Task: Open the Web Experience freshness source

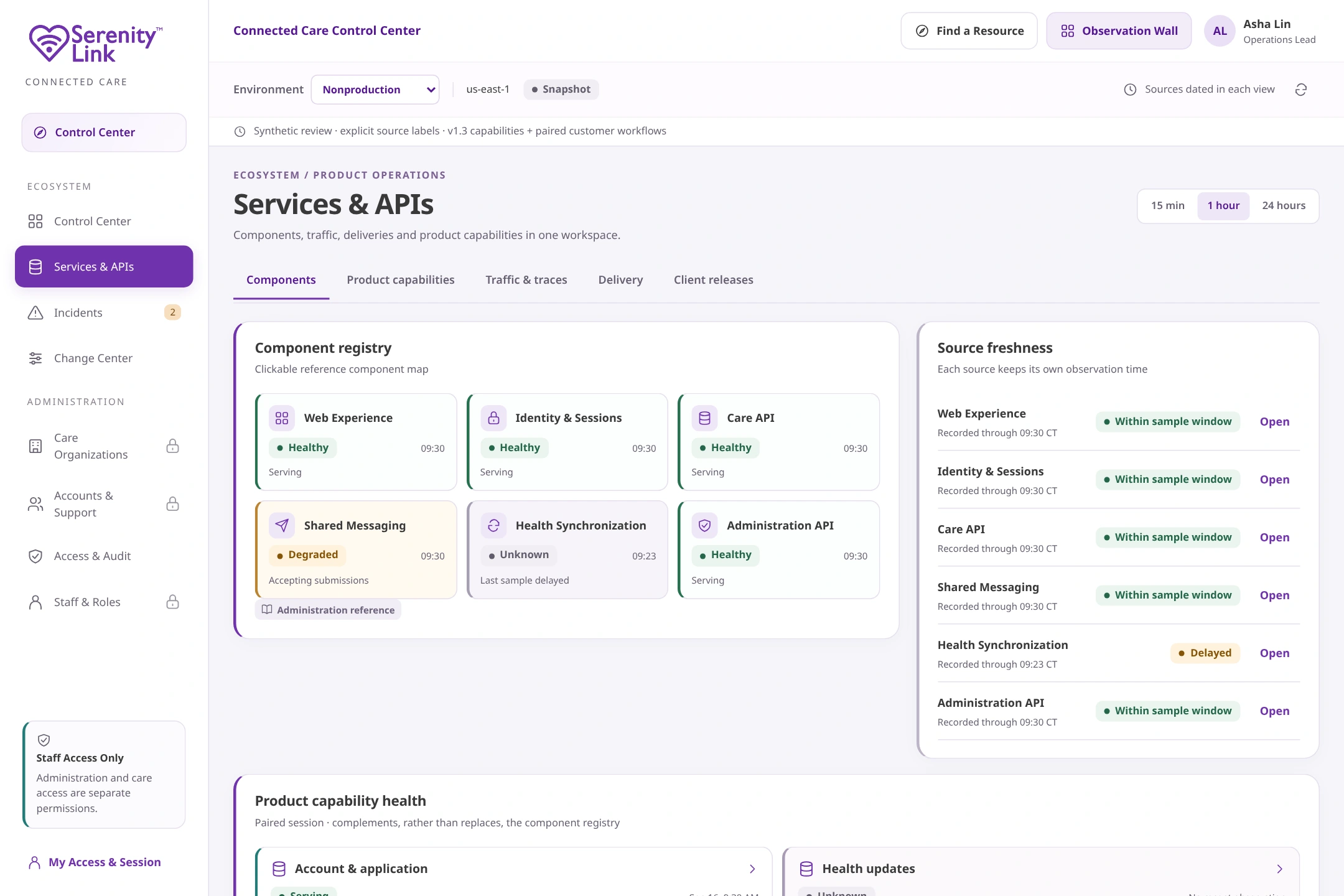Action: (x=1274, y=422)
